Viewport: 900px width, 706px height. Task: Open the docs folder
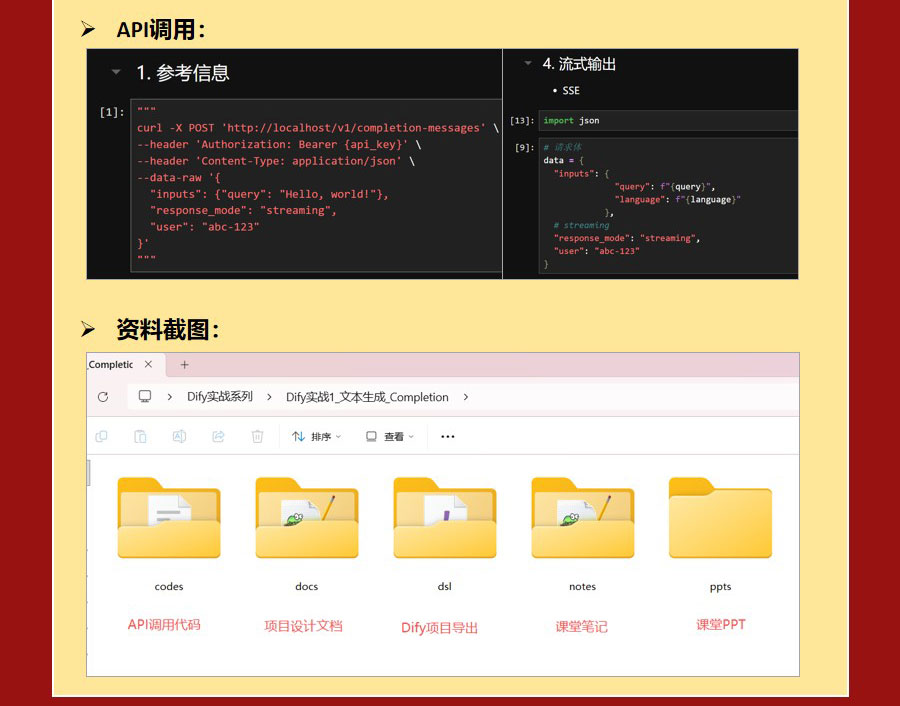(x=306, y=519)
